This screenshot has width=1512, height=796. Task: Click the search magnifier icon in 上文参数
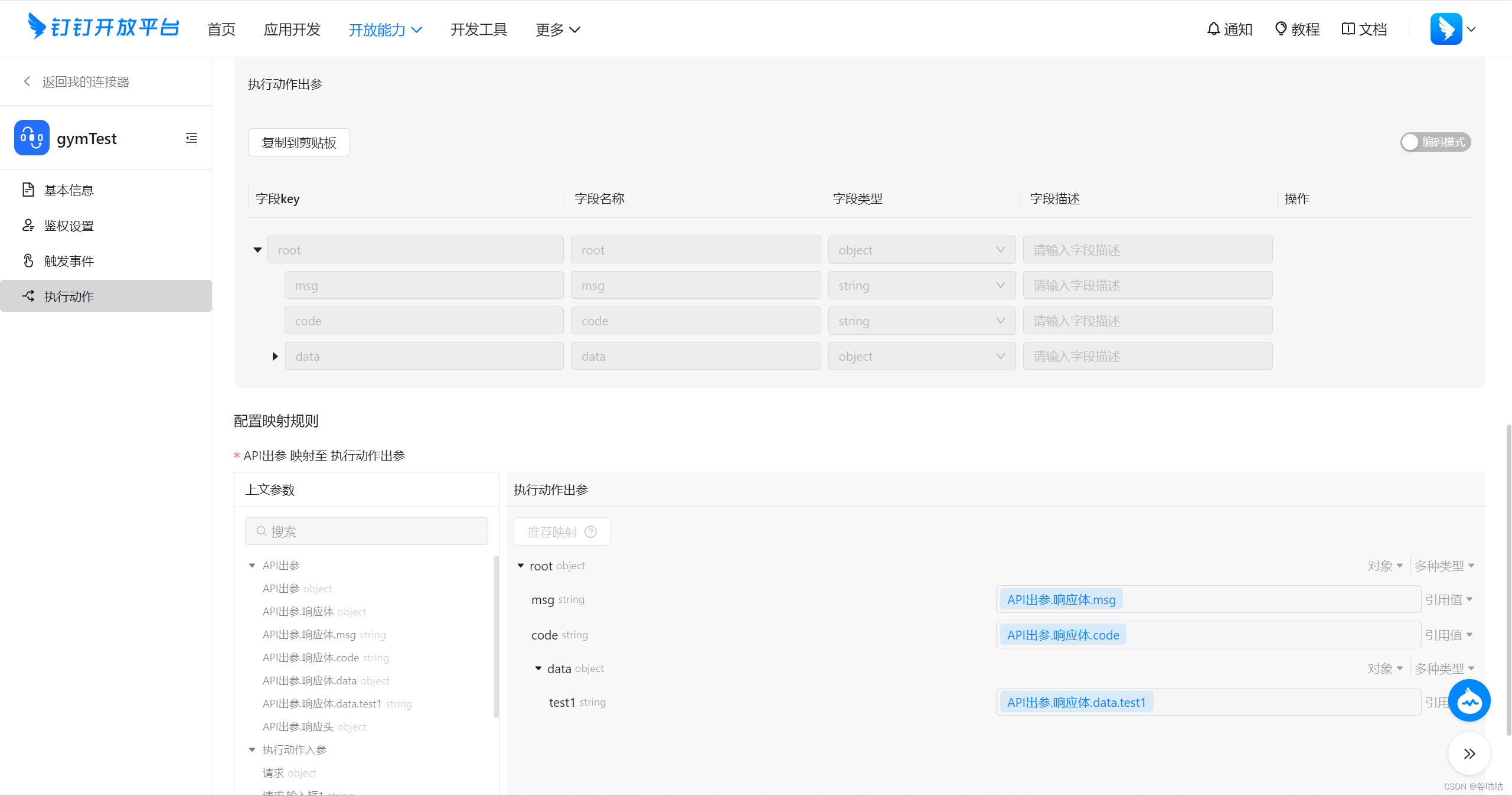pyautogui.click(x=261, y=531)
